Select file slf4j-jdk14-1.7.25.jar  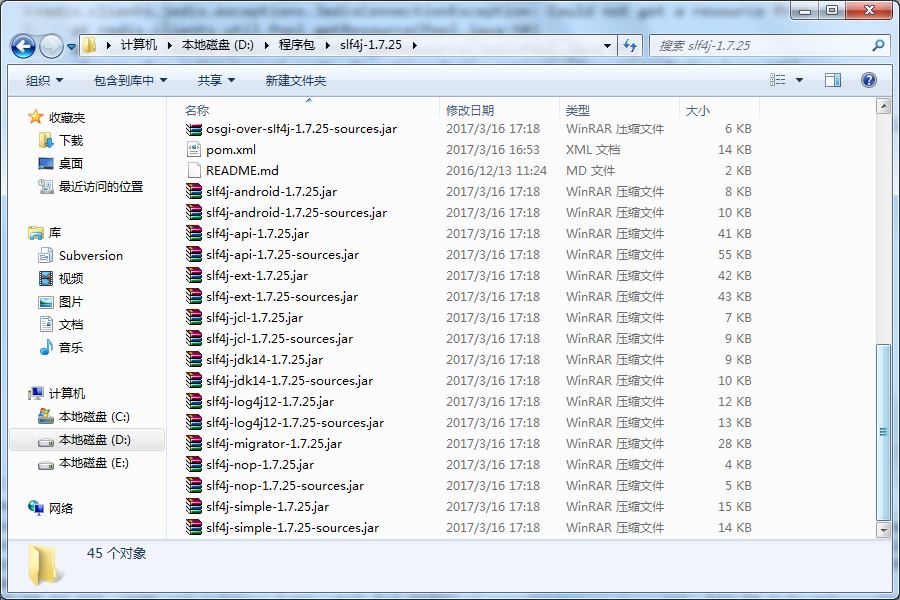(265, 359)
